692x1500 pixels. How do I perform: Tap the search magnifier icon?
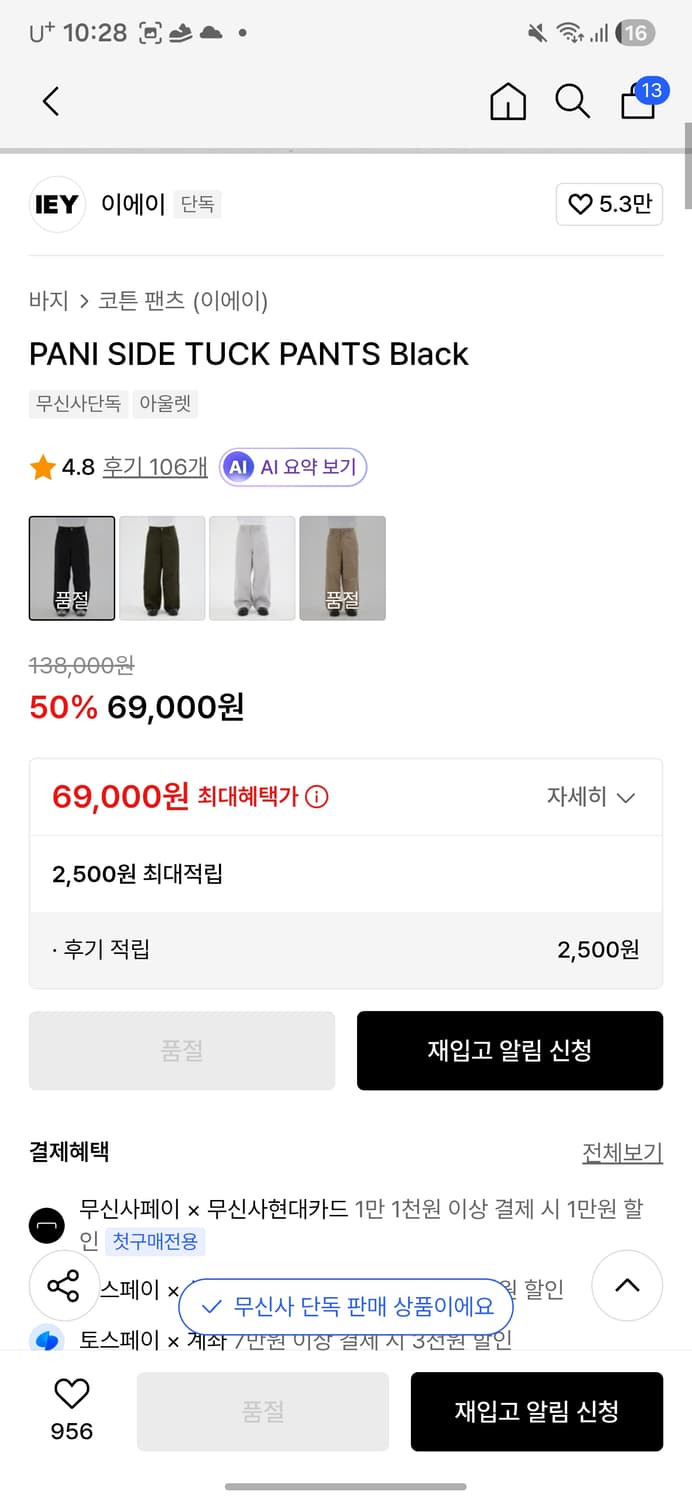[x=572, y=101]
